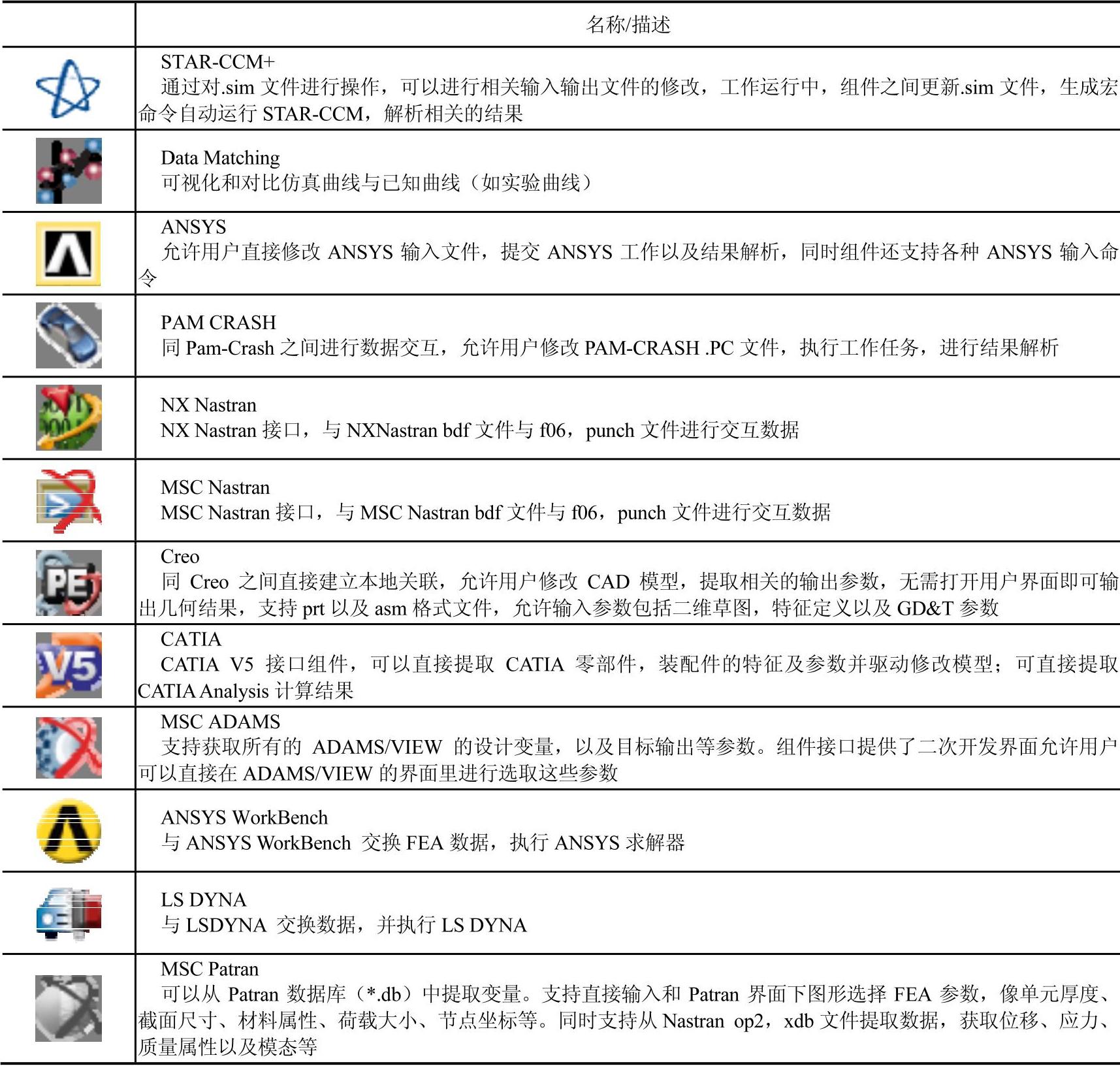The width and height of the screenshot is (1120, 1066).
Task: Click the description starting '通过对.sim 文件进行操作'
Action: (628, 100)
